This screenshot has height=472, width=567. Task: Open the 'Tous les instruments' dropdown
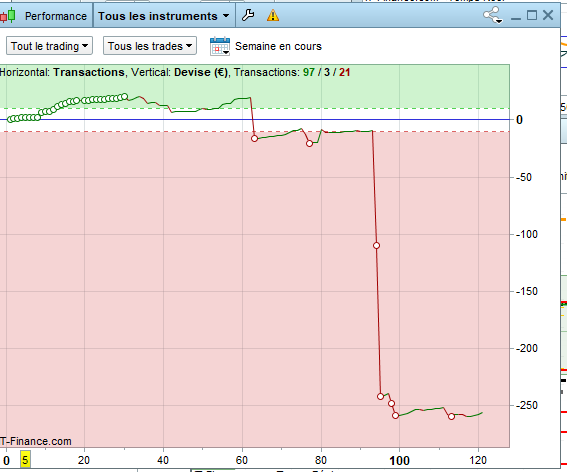coord(164,16)
